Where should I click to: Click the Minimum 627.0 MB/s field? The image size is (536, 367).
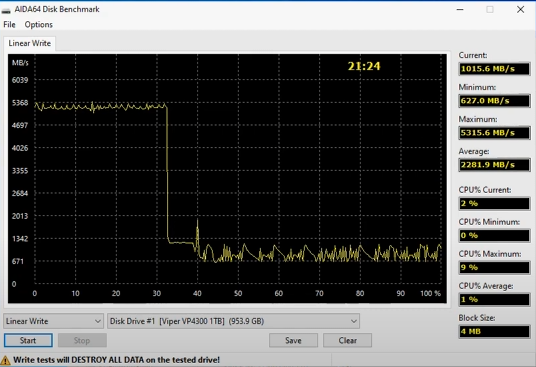[494, 101]
